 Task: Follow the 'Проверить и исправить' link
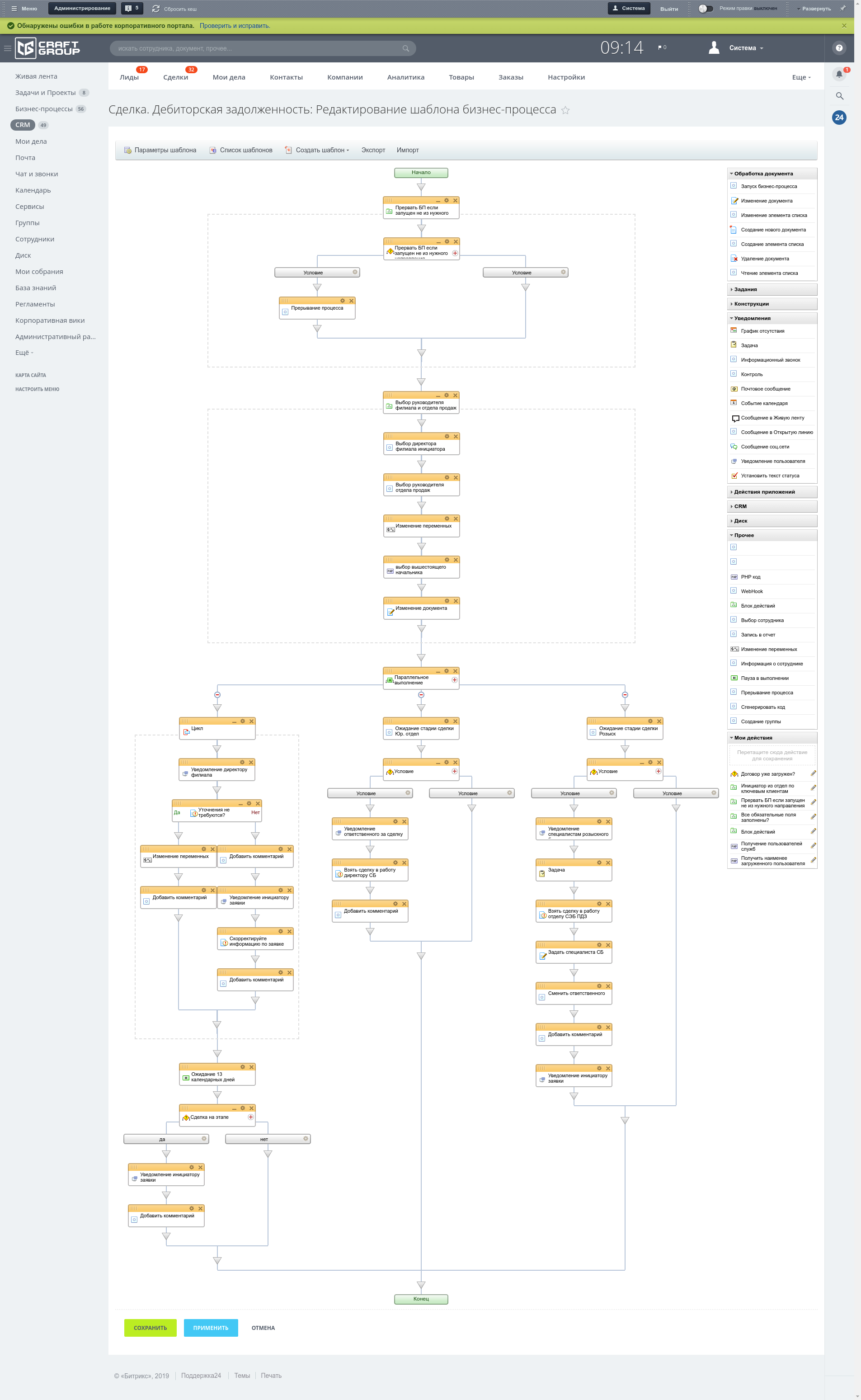point(235,26)
